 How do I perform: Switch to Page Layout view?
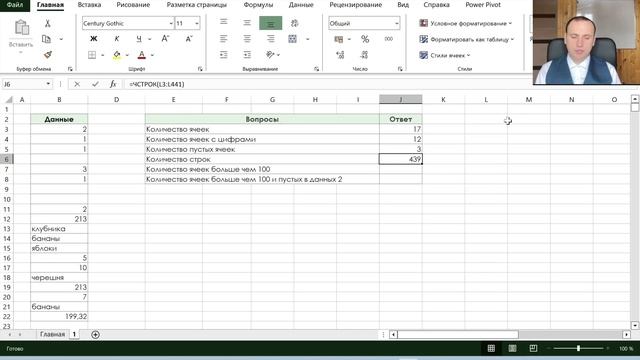click(x=512, y=348)
